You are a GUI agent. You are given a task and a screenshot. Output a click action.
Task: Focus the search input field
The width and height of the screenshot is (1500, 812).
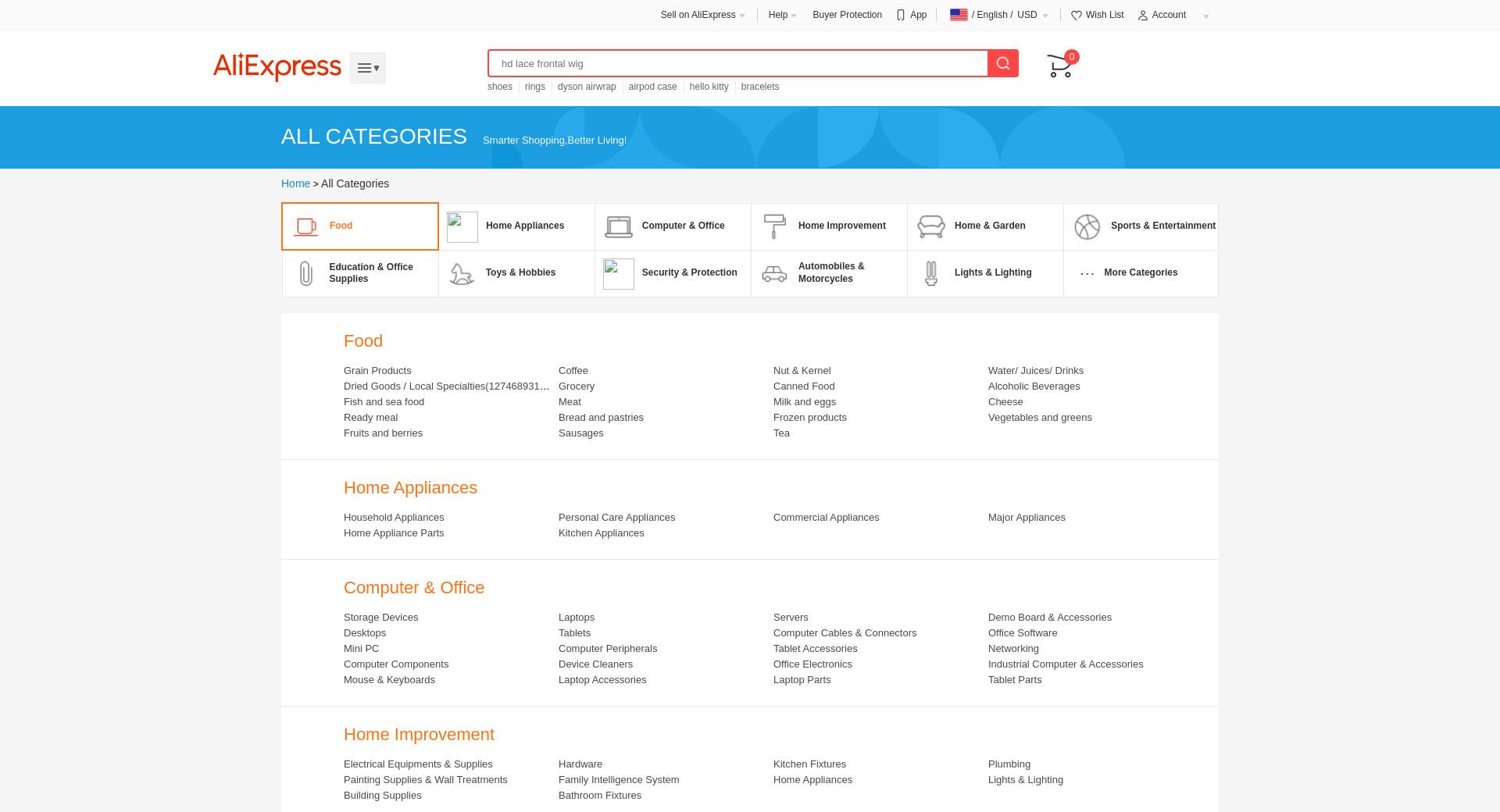tap(738, 63)
